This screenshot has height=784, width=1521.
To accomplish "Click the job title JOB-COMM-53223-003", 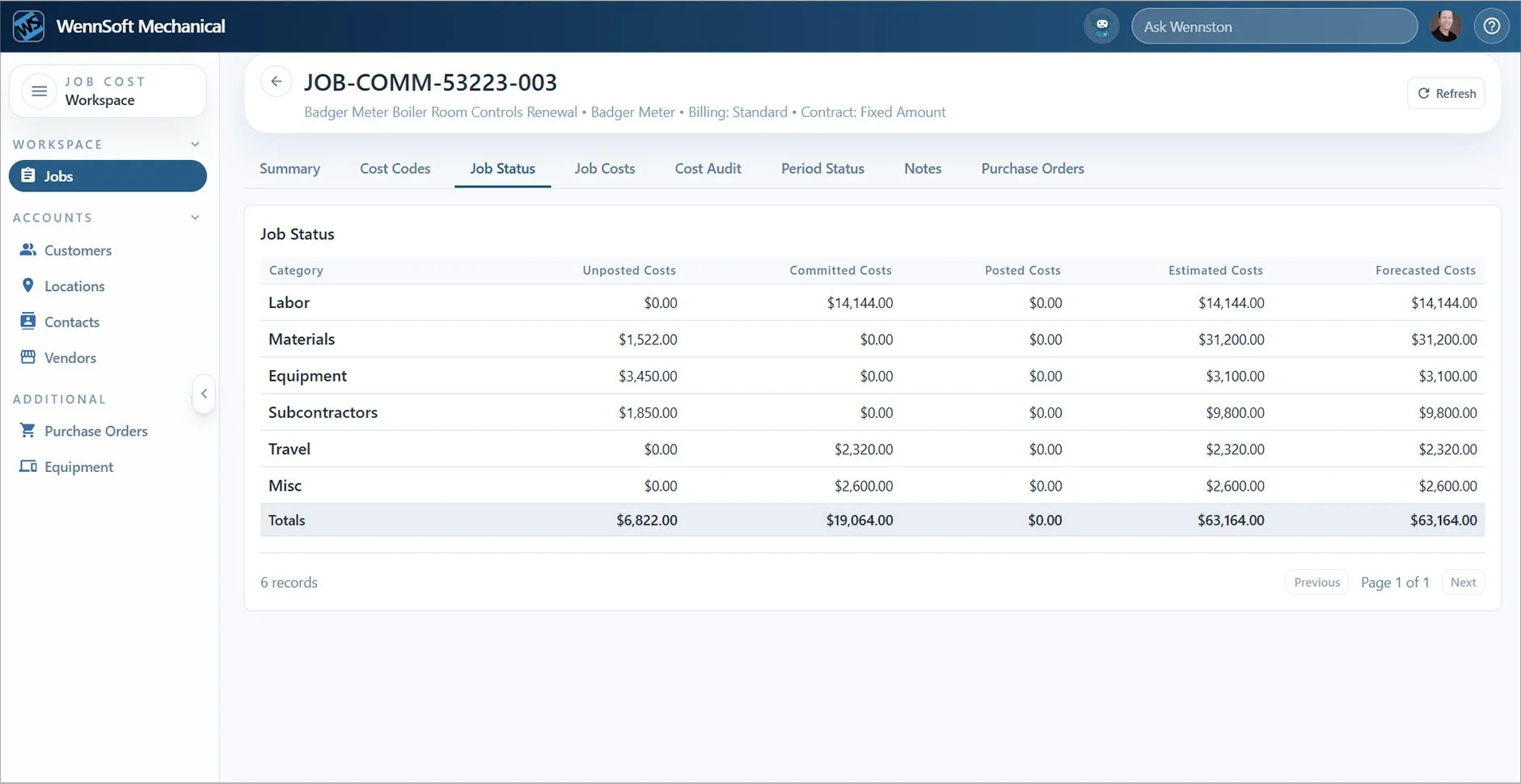I will 430,82.
